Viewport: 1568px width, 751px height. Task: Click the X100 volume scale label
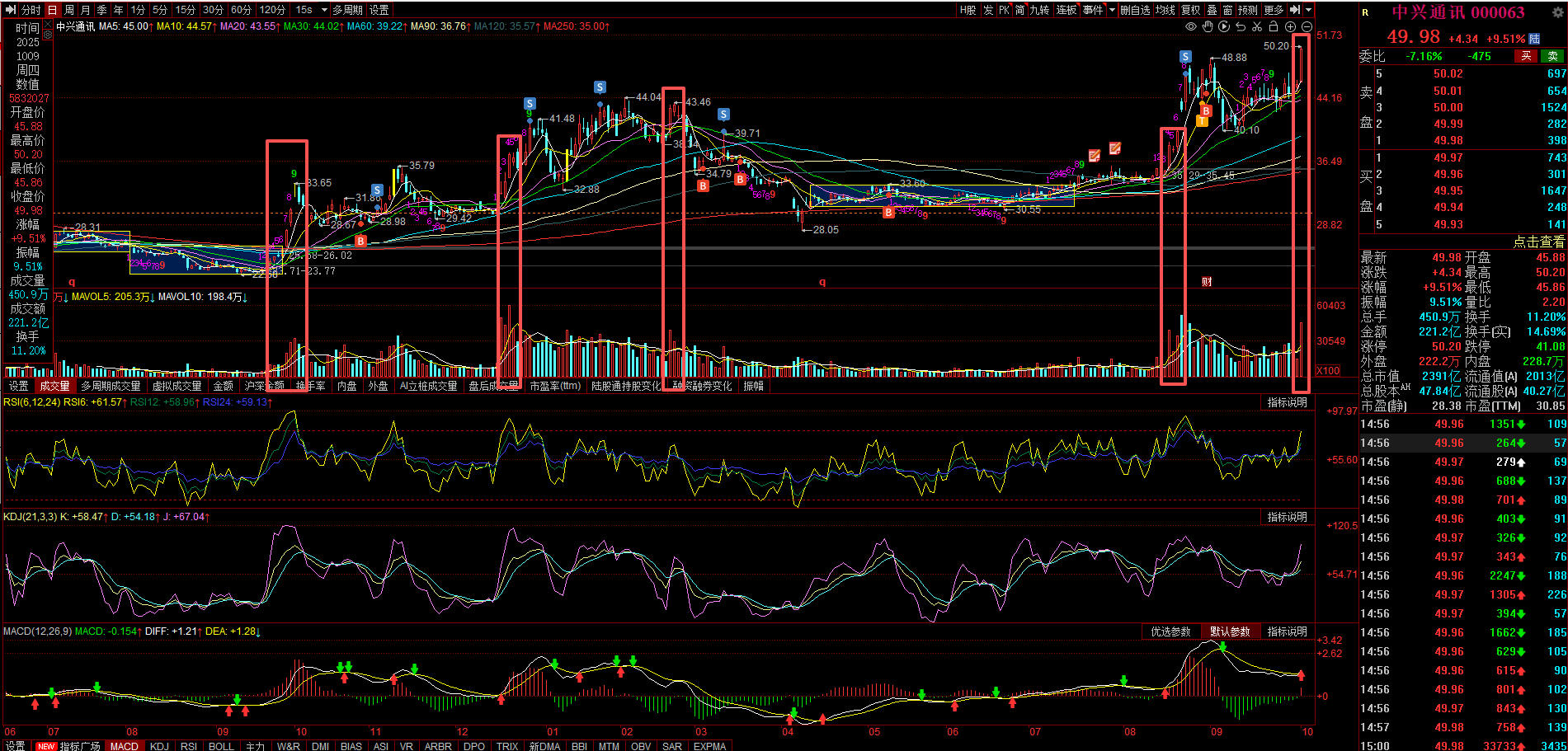point(1328,371)
